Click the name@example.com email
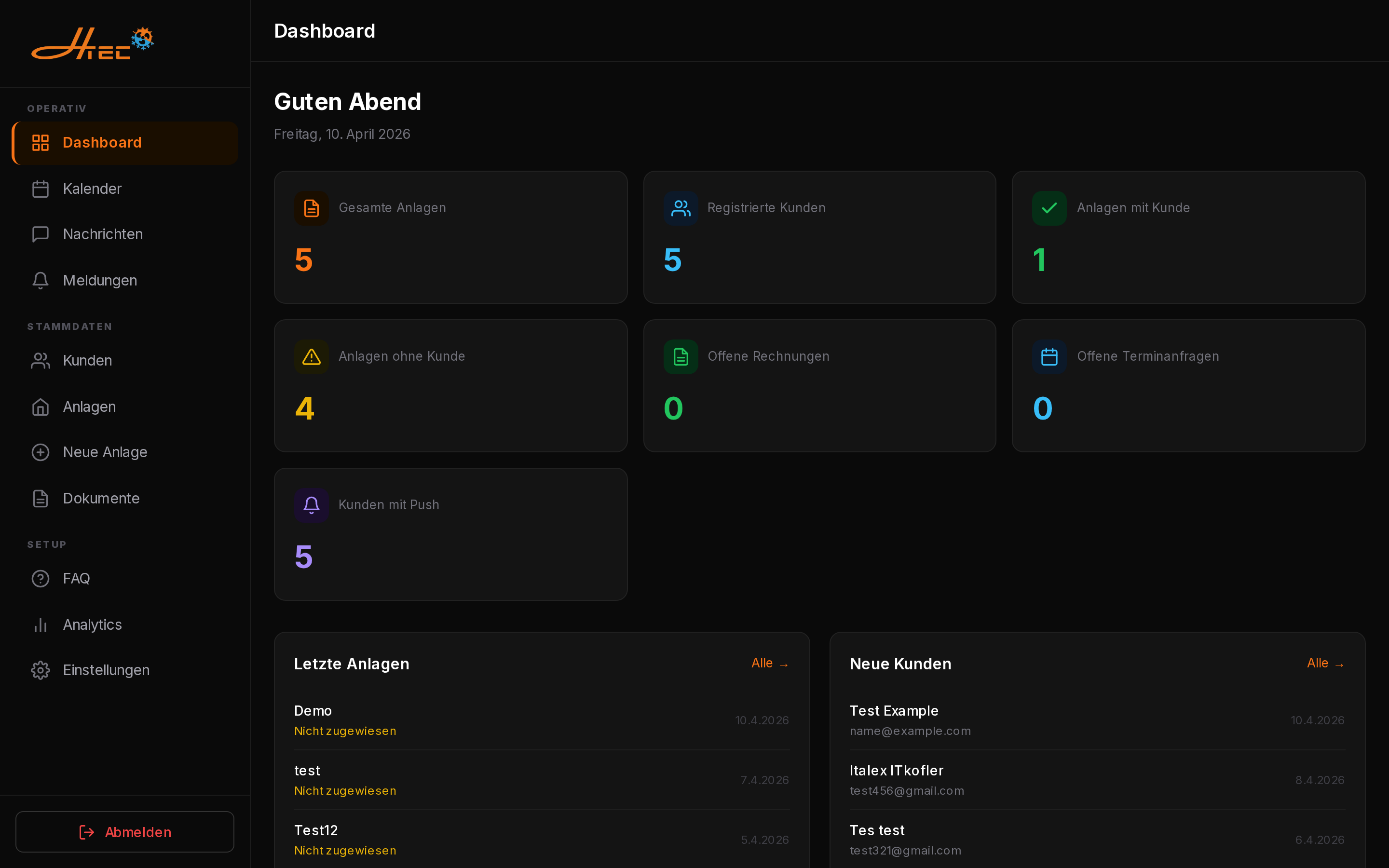1389x868 pixels. pos(910,731)
